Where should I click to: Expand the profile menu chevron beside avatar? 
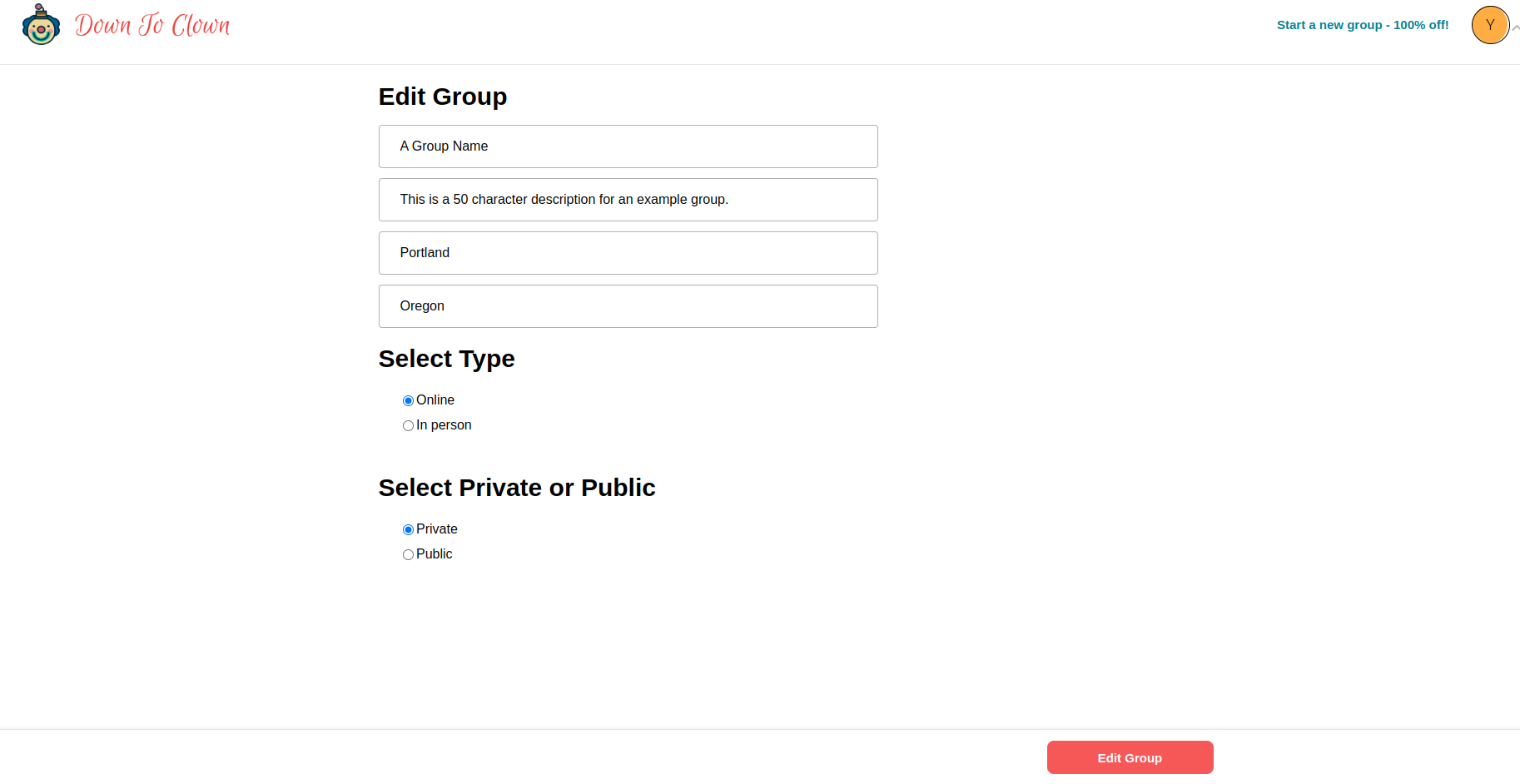pos(1516,27)
